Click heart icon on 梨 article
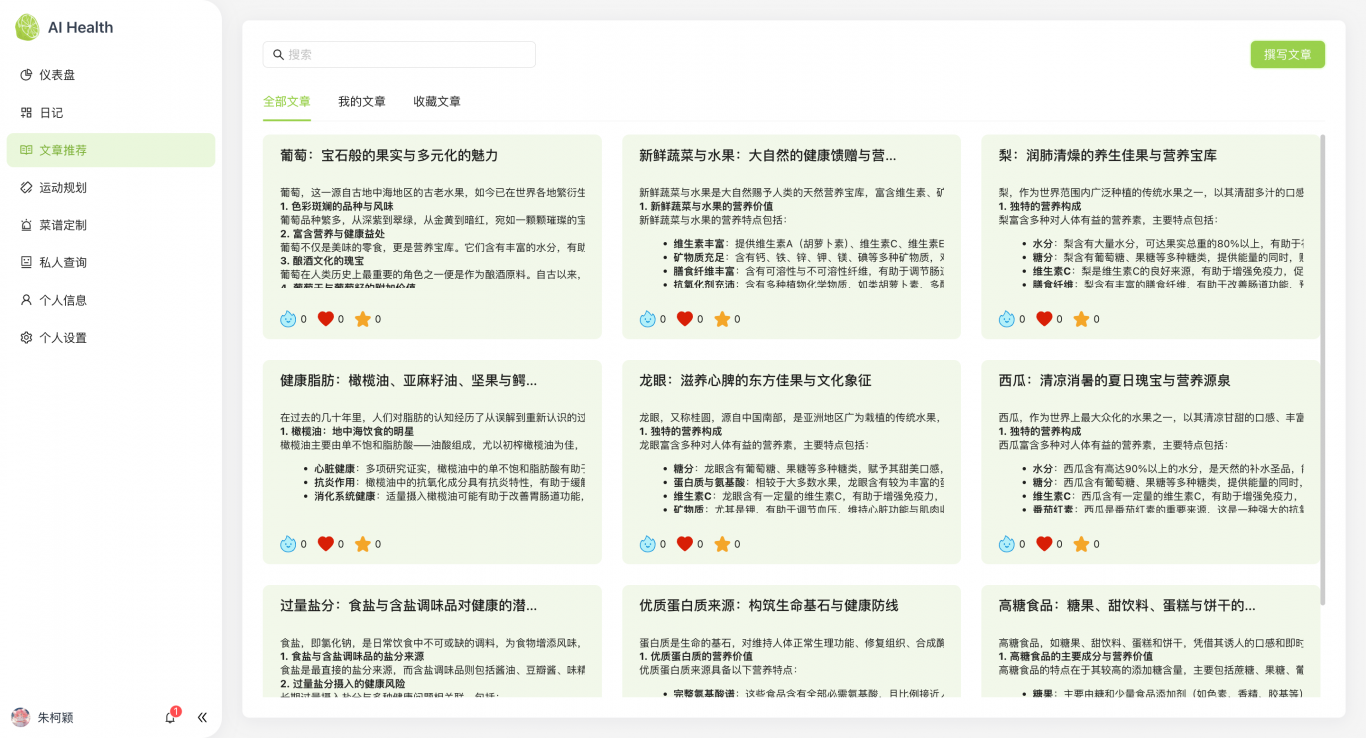This screenshot has height=738, width=1366. coord(1044,319)
